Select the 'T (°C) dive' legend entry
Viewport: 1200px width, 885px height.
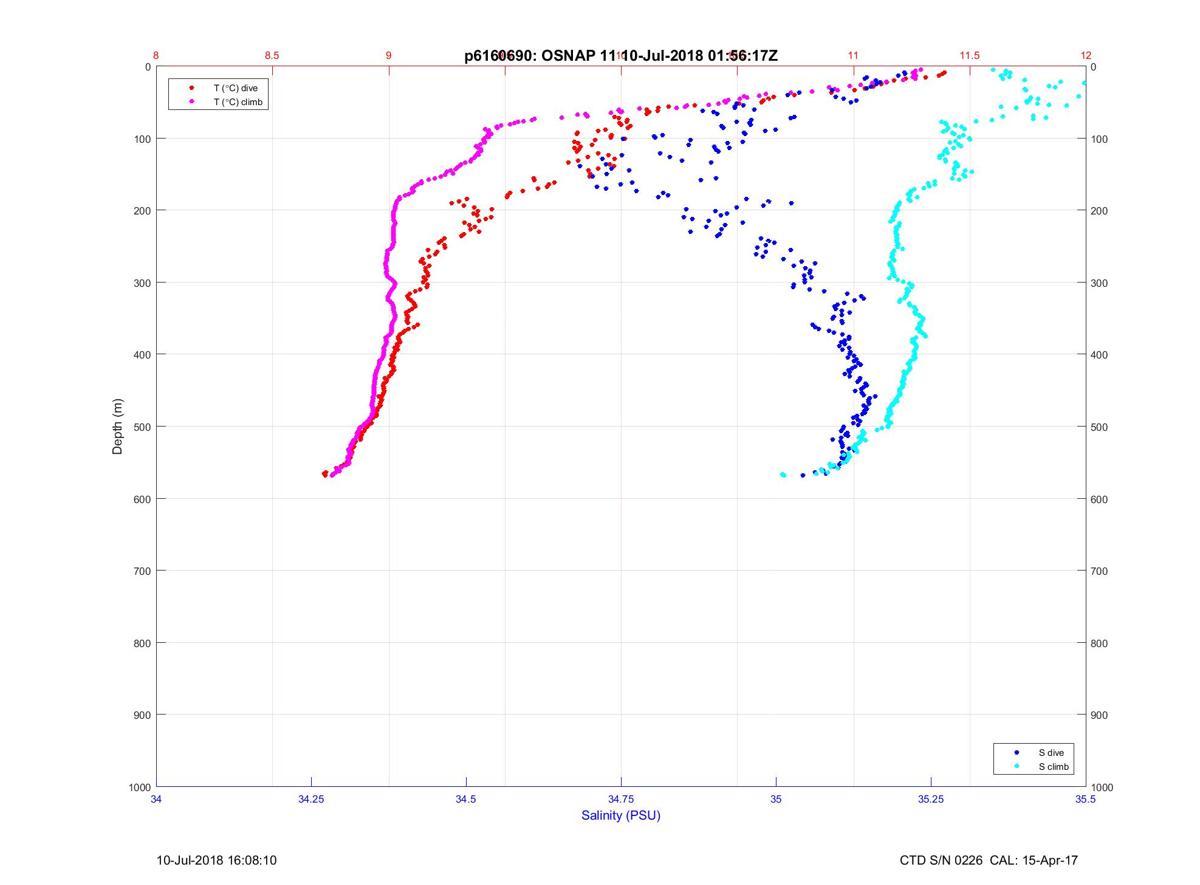(235, 88)
